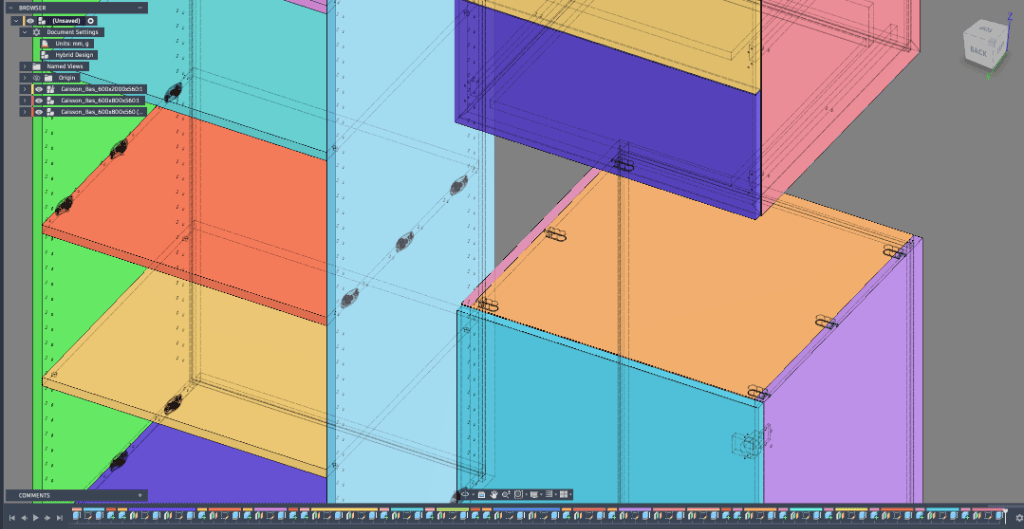Open the Grid and Snaps dropdown arrow

(x=556, y=494)
